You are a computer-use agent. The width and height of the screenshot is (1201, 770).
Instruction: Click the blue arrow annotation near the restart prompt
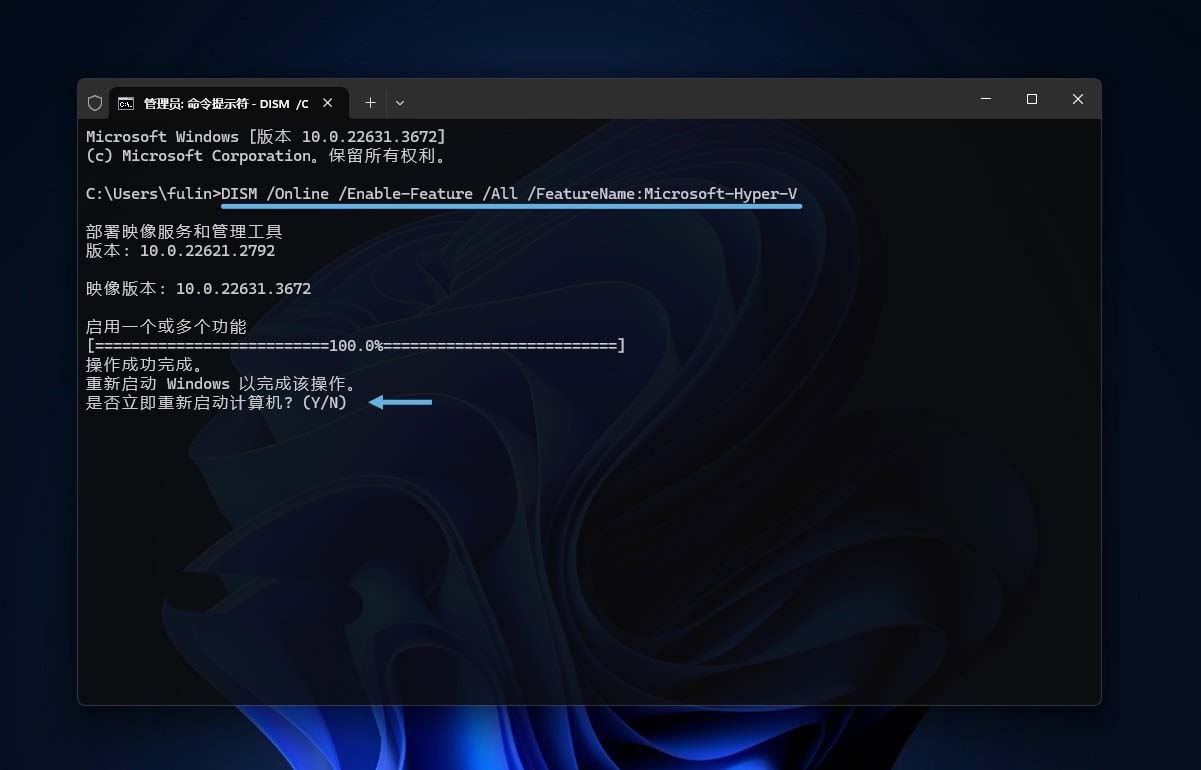(x=400, y=402)
